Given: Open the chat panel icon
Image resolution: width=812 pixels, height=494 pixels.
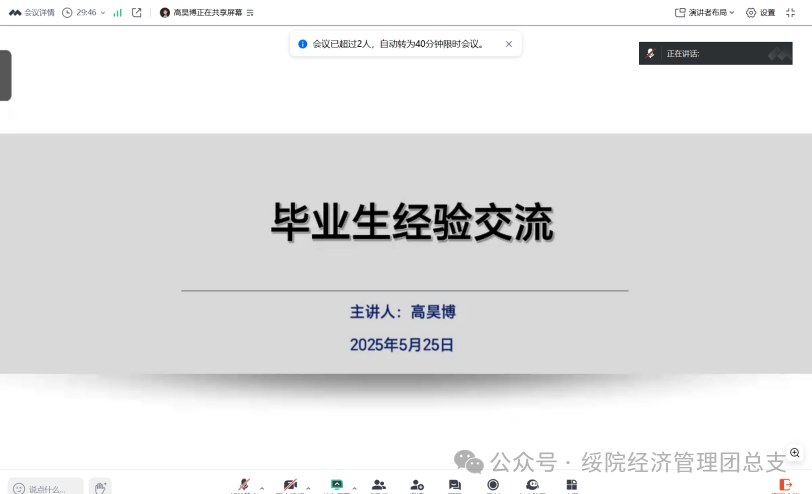Looking at the screenshot, I should (x=454, y=485).
